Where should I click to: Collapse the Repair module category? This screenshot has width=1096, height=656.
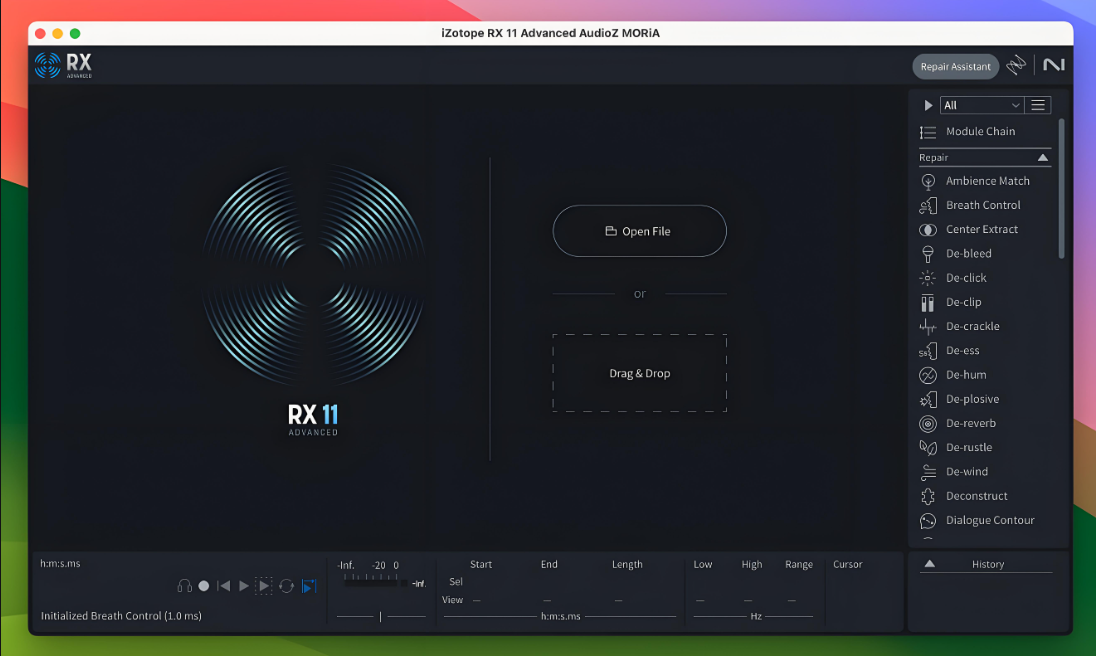[1043, 158]
